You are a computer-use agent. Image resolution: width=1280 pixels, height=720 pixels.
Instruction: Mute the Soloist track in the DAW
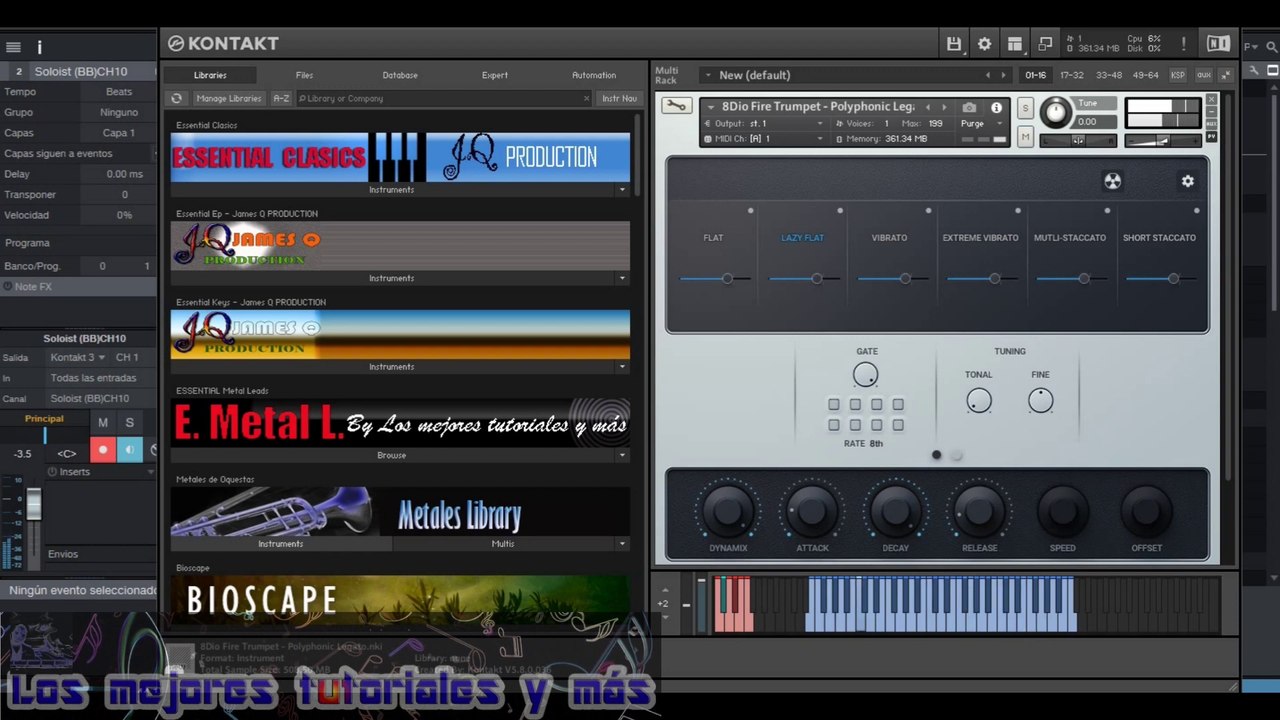[x=102, y=423]
